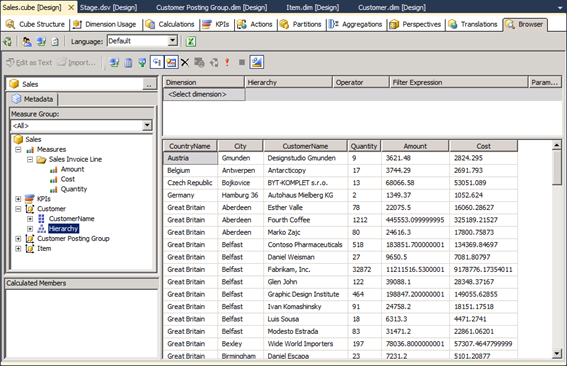Open the document list dropdown arrow
This screenshot has width=567, height=366.
click(x=560, y=7)
